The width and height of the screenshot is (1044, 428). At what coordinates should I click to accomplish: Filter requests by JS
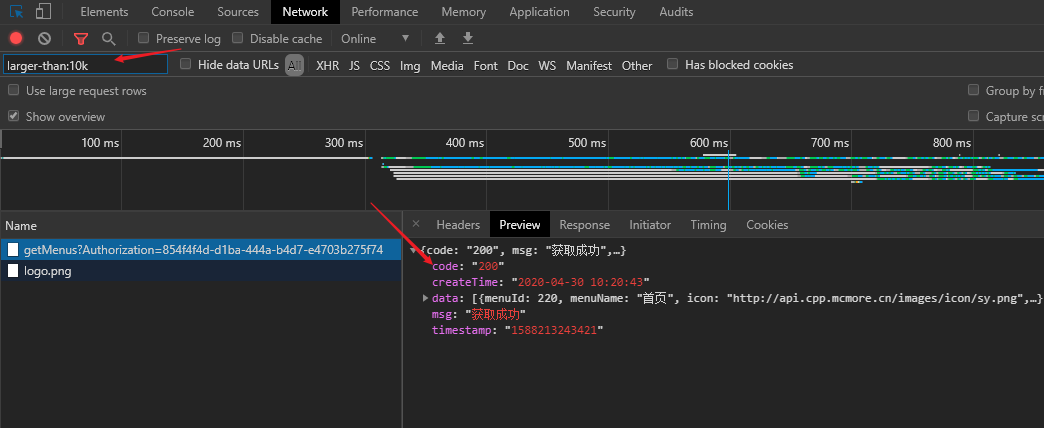[x=354, y=65]
